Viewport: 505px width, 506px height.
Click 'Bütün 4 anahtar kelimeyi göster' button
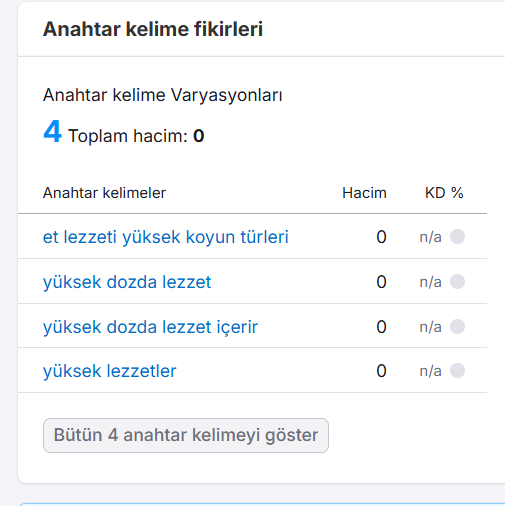pos(186,435)
